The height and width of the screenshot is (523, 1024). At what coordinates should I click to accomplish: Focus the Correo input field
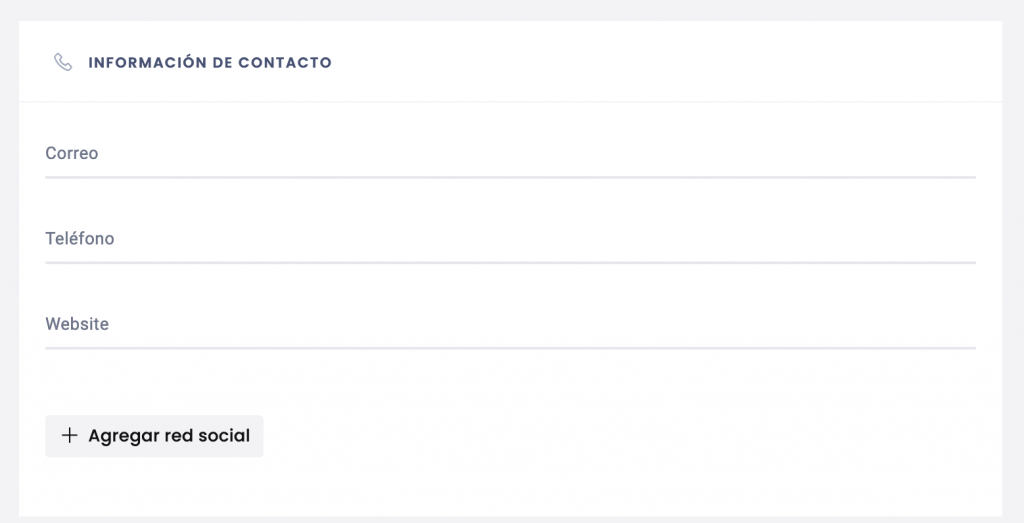[511, 153]
